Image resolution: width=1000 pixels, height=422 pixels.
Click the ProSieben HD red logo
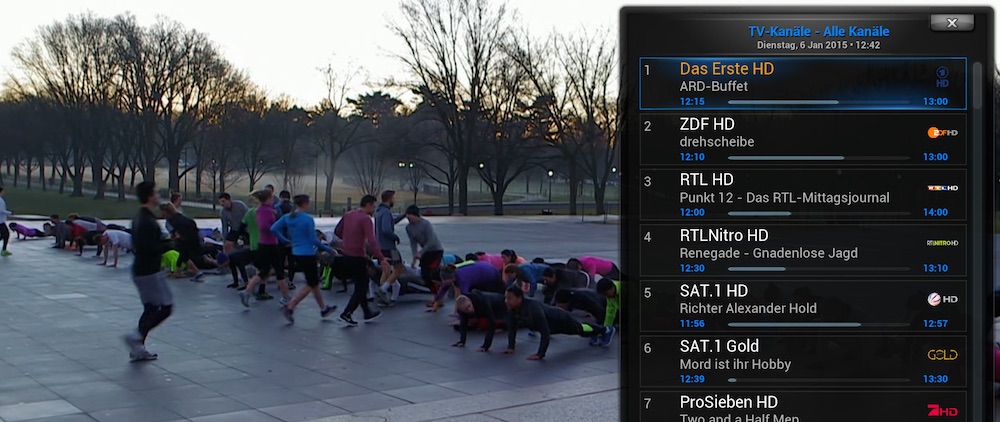(x=942, y=410)
